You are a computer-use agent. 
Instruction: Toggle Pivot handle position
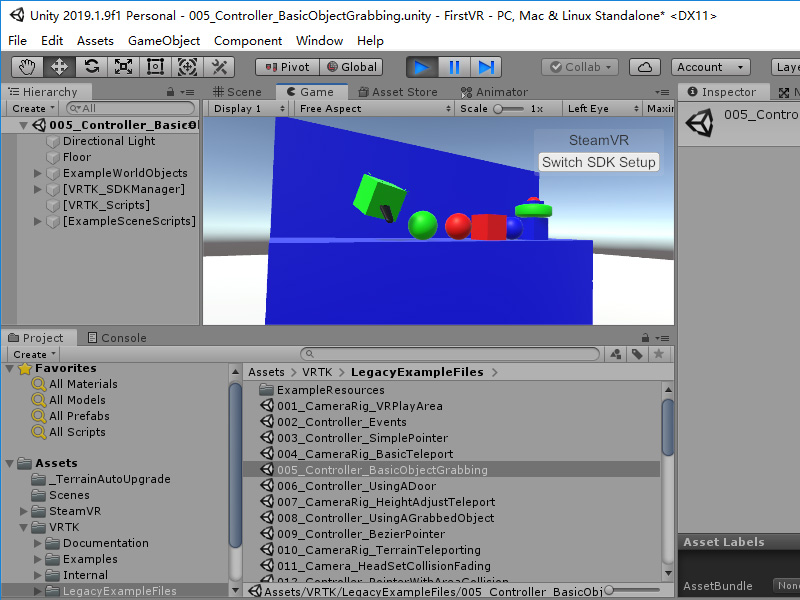[288, 67]
